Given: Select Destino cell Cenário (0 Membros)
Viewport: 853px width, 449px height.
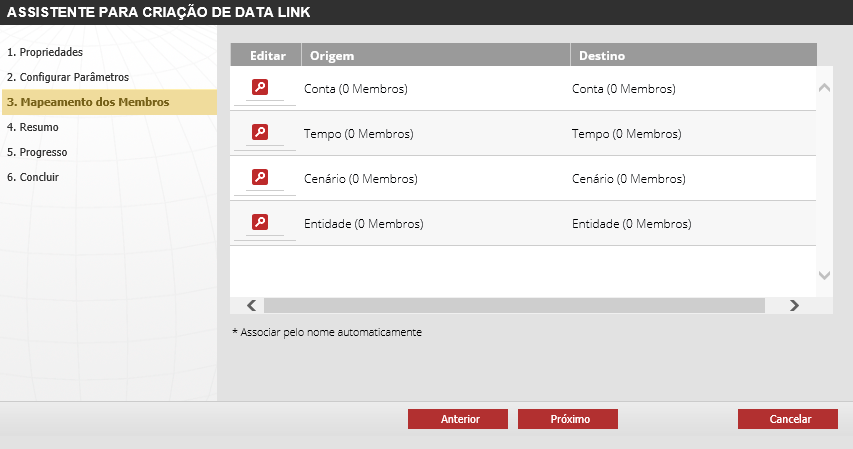Looking at the screenshot, I should (629, 179).
